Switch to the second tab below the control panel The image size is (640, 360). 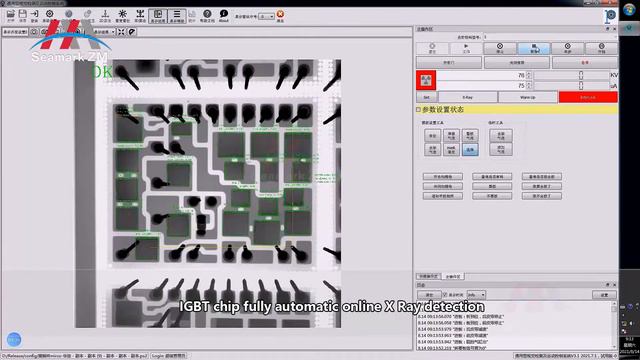tap(453, 276)
